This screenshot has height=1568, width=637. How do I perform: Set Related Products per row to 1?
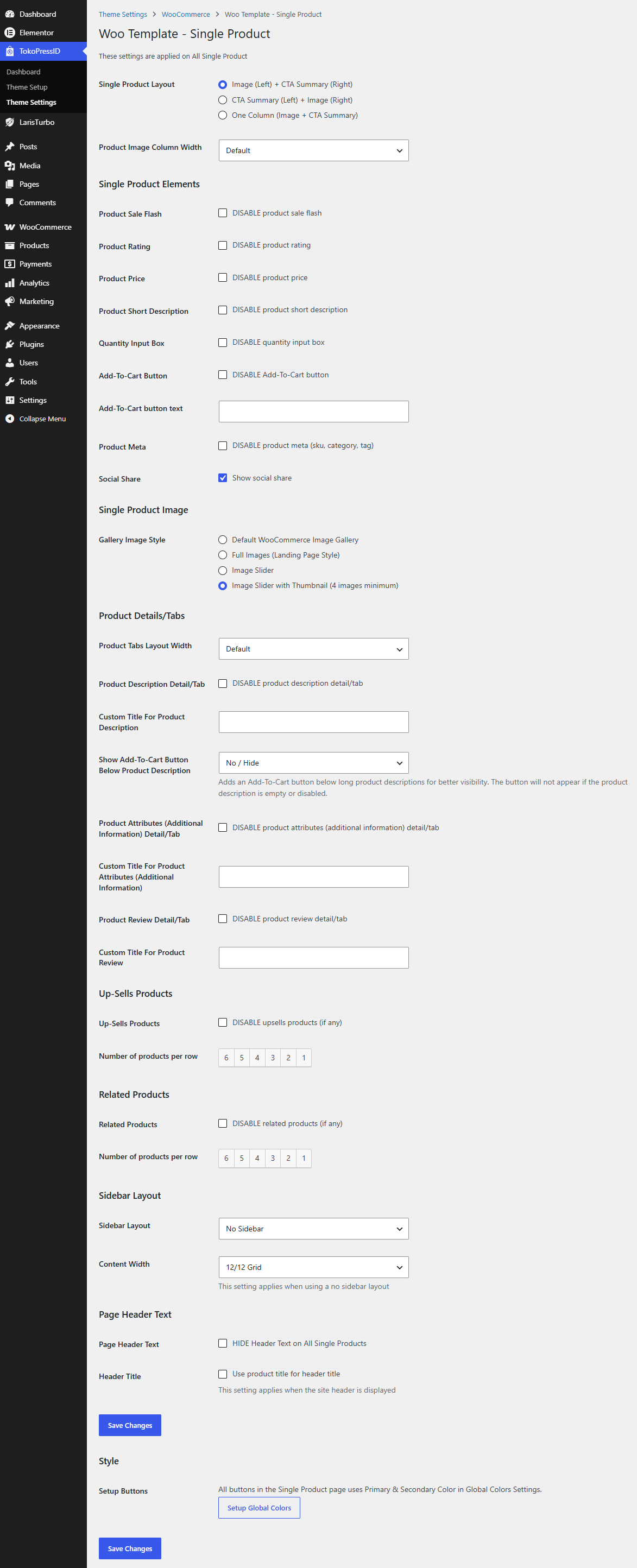tap(304, 1158)
